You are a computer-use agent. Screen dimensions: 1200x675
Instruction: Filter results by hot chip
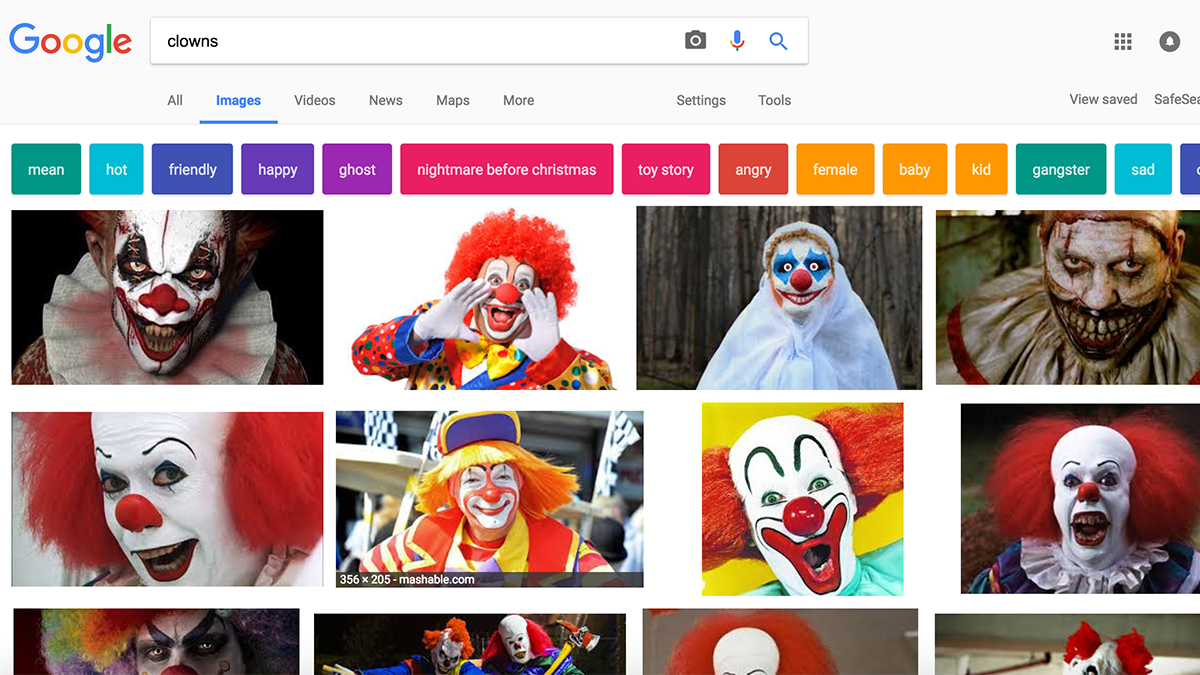point(117,169)
